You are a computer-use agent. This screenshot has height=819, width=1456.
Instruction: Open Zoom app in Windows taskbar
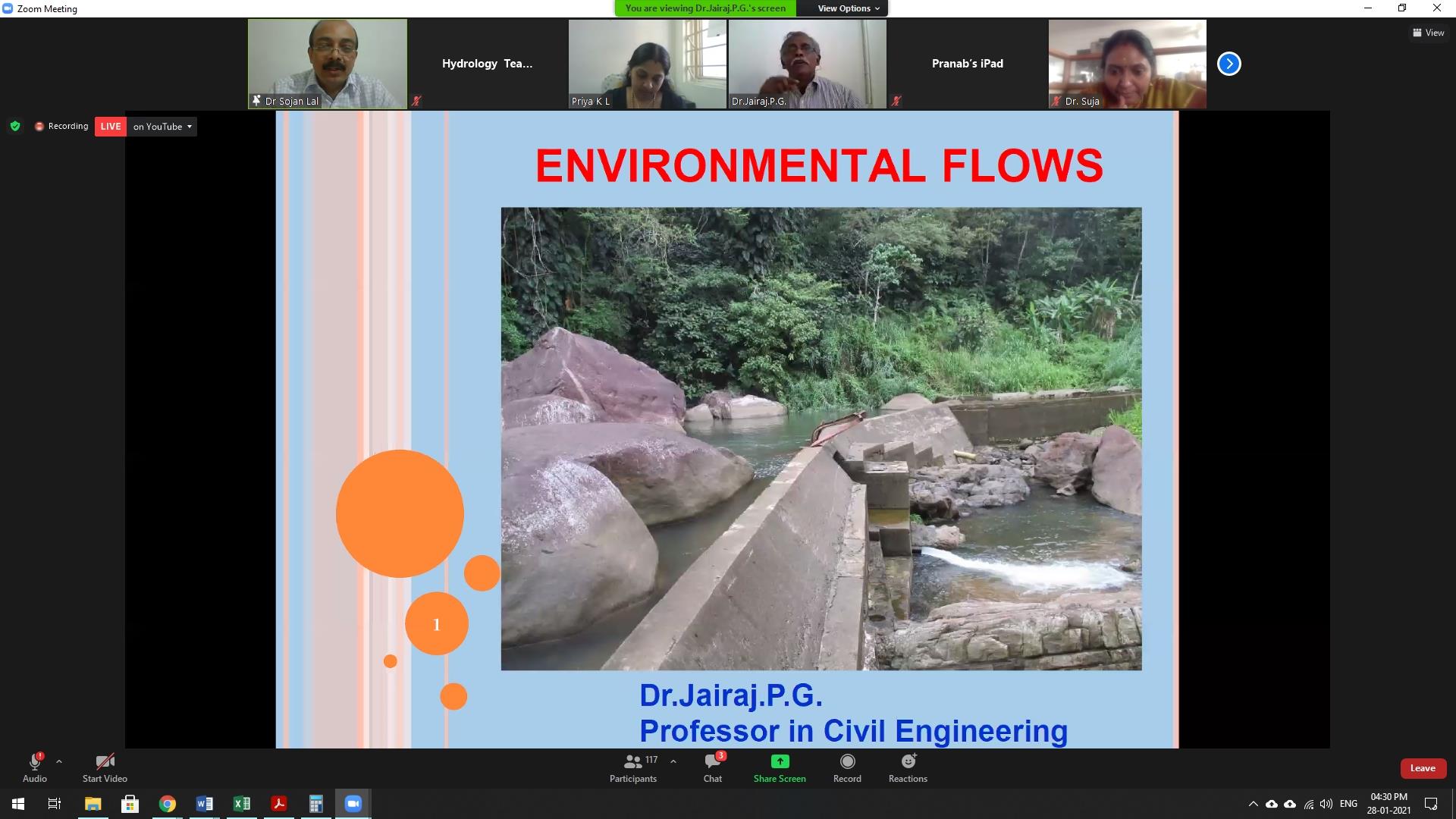[x=353, y=804]
